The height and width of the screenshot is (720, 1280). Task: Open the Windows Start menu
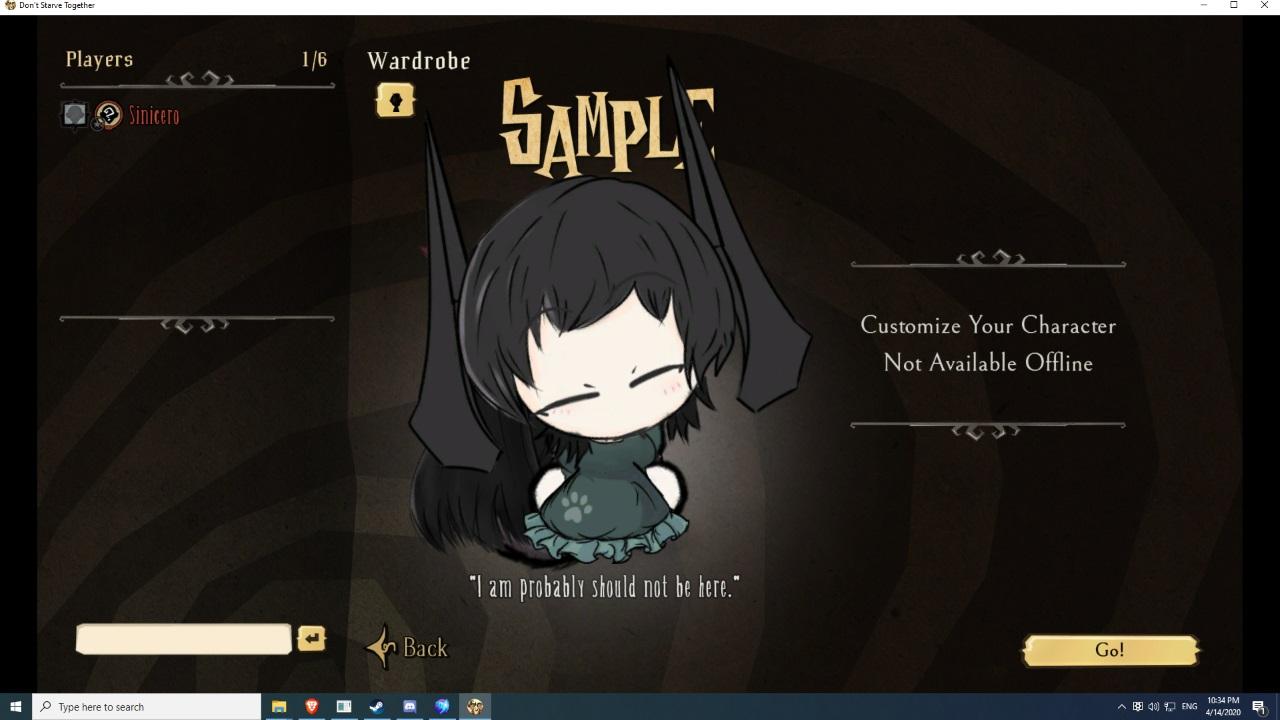[15, 707]
